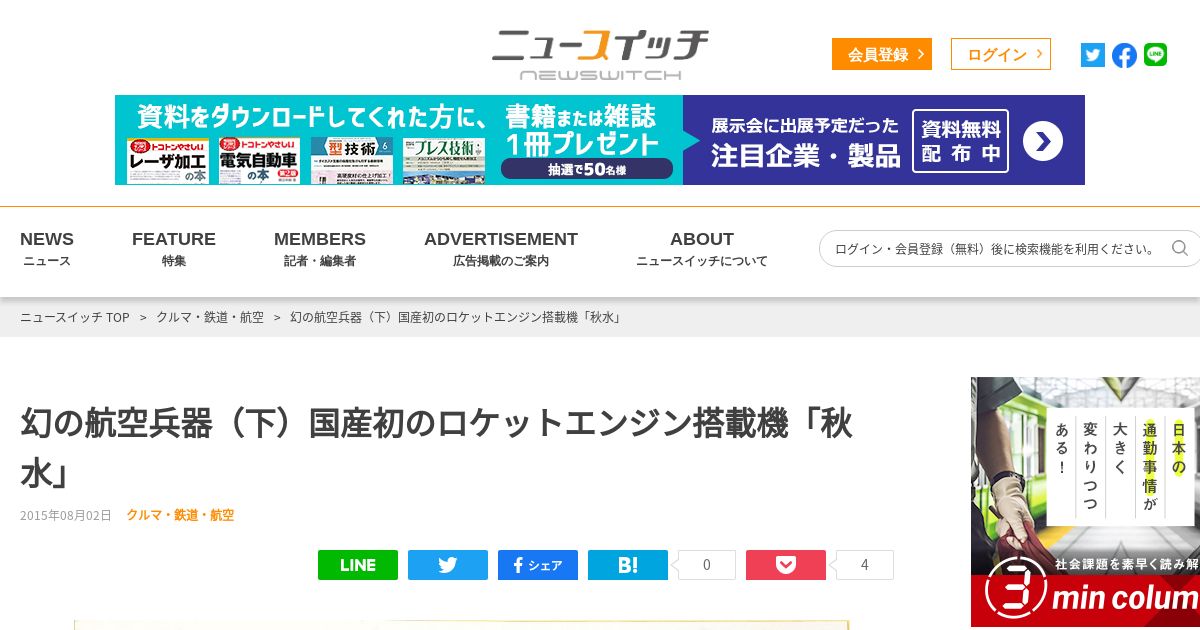Image resolution: width=1200 pixels, height=630 pixels.
Task: Click the ログイン button
Action: coord(1001,54)
